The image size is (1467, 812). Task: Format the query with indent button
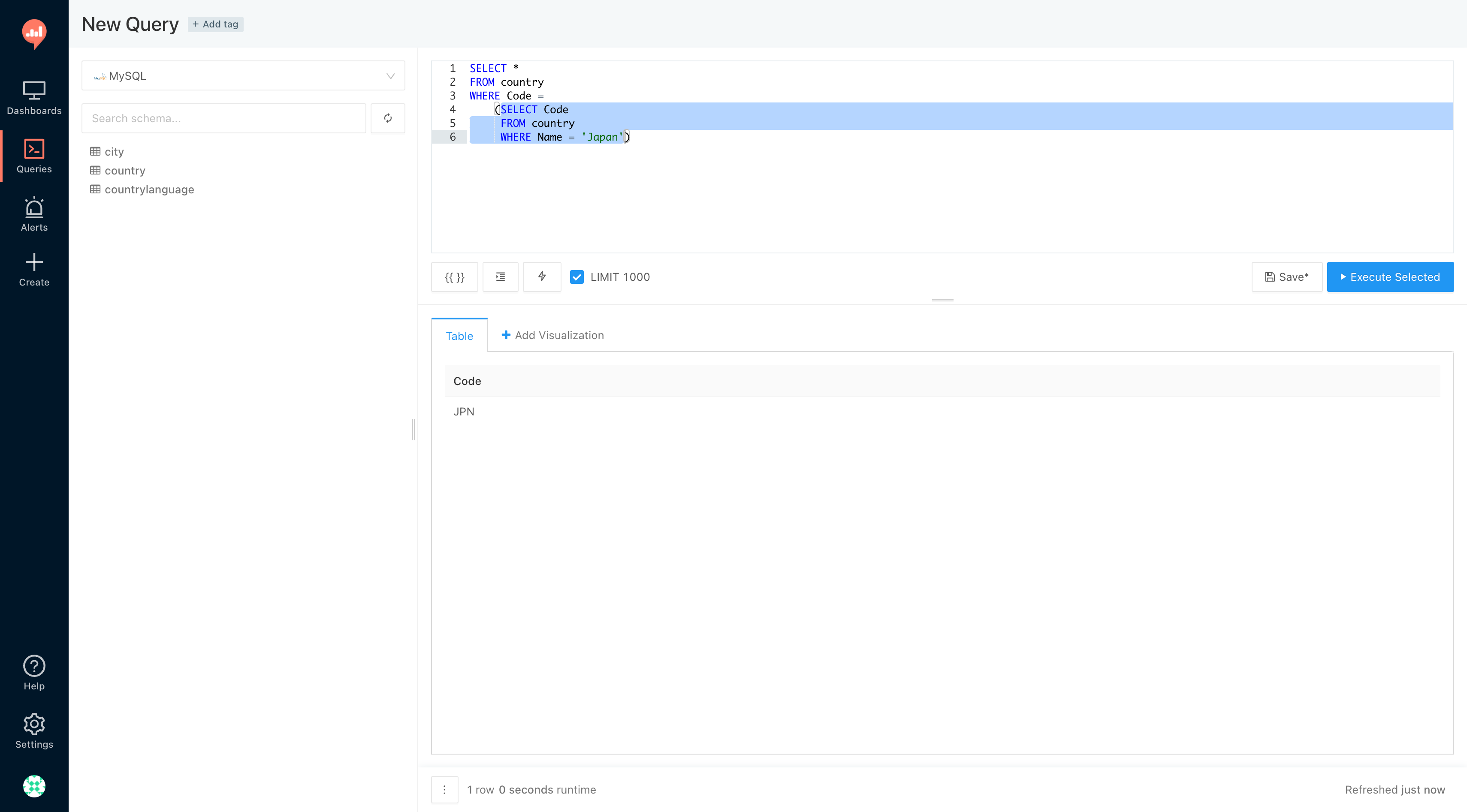[500, 277]
